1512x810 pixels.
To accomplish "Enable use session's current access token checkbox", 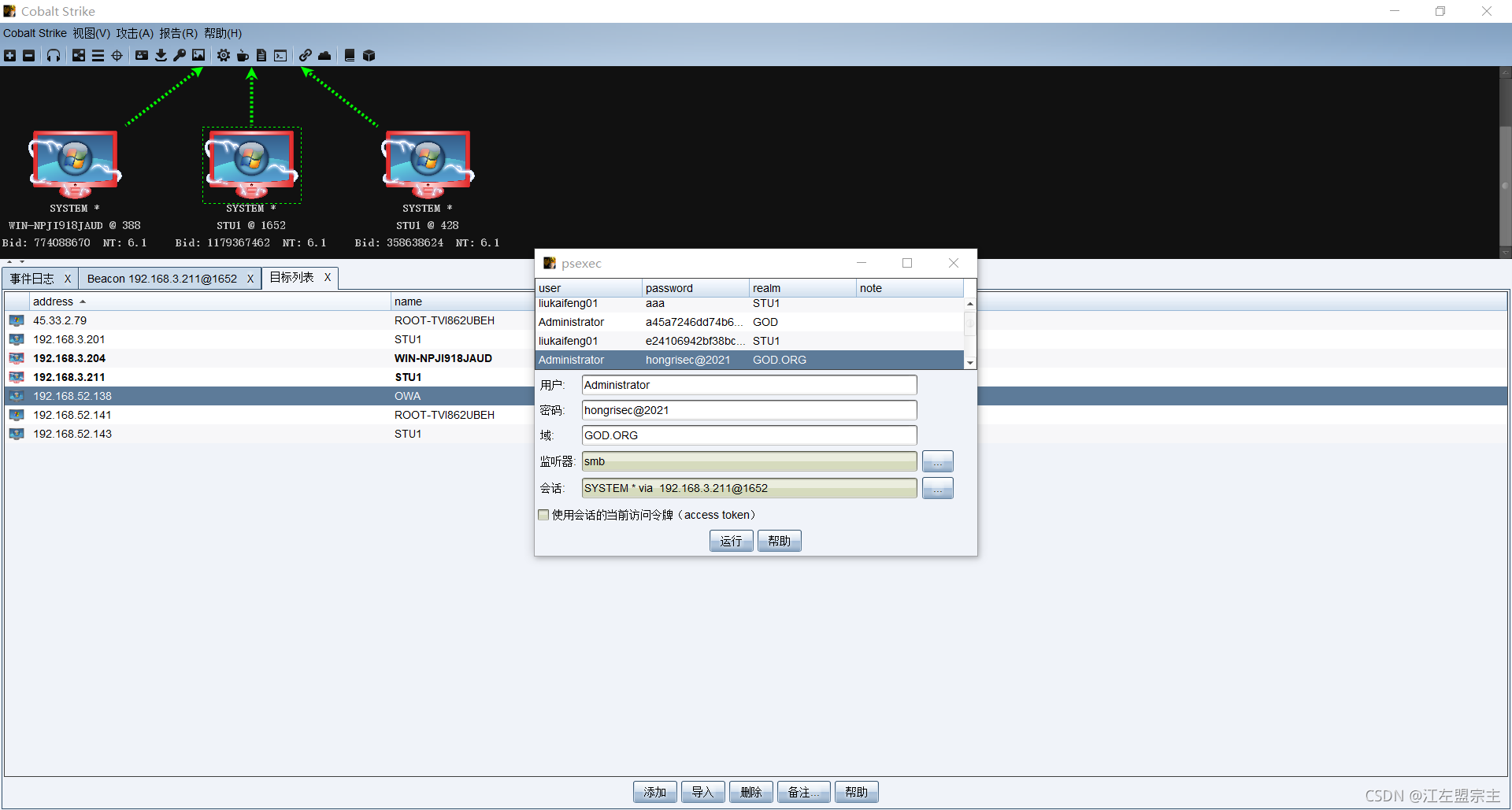I will 543,515.
